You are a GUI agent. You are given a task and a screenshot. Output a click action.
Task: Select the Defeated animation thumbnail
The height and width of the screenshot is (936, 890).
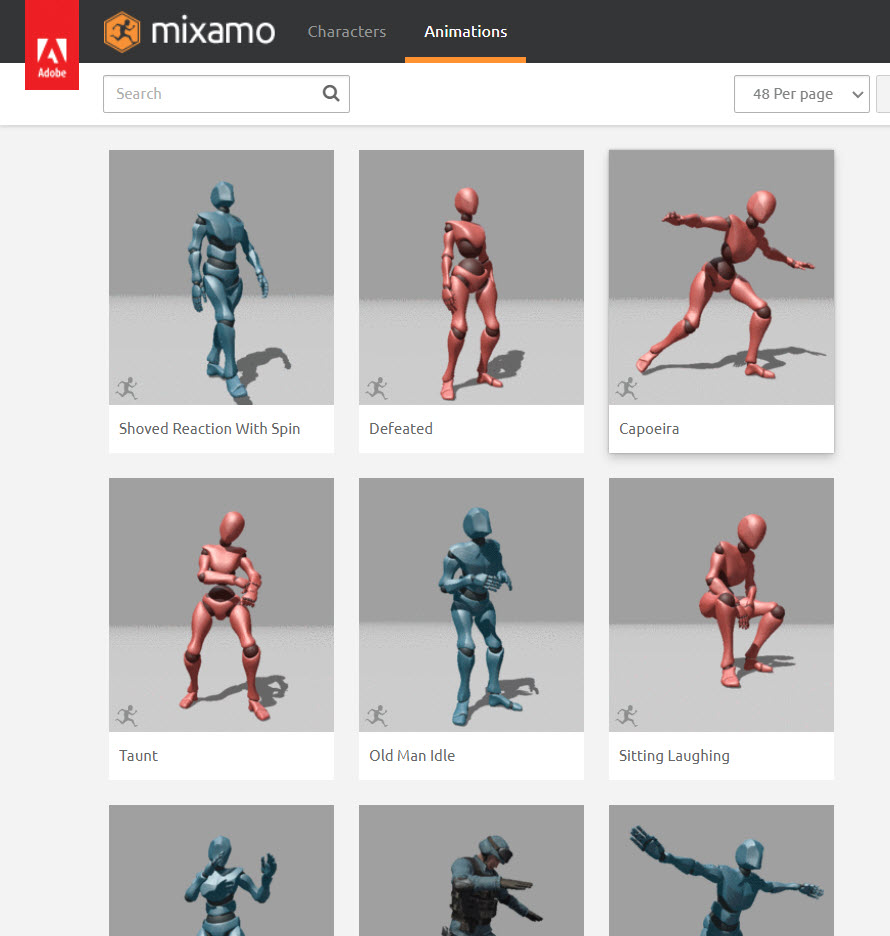(x=472, y=277)
